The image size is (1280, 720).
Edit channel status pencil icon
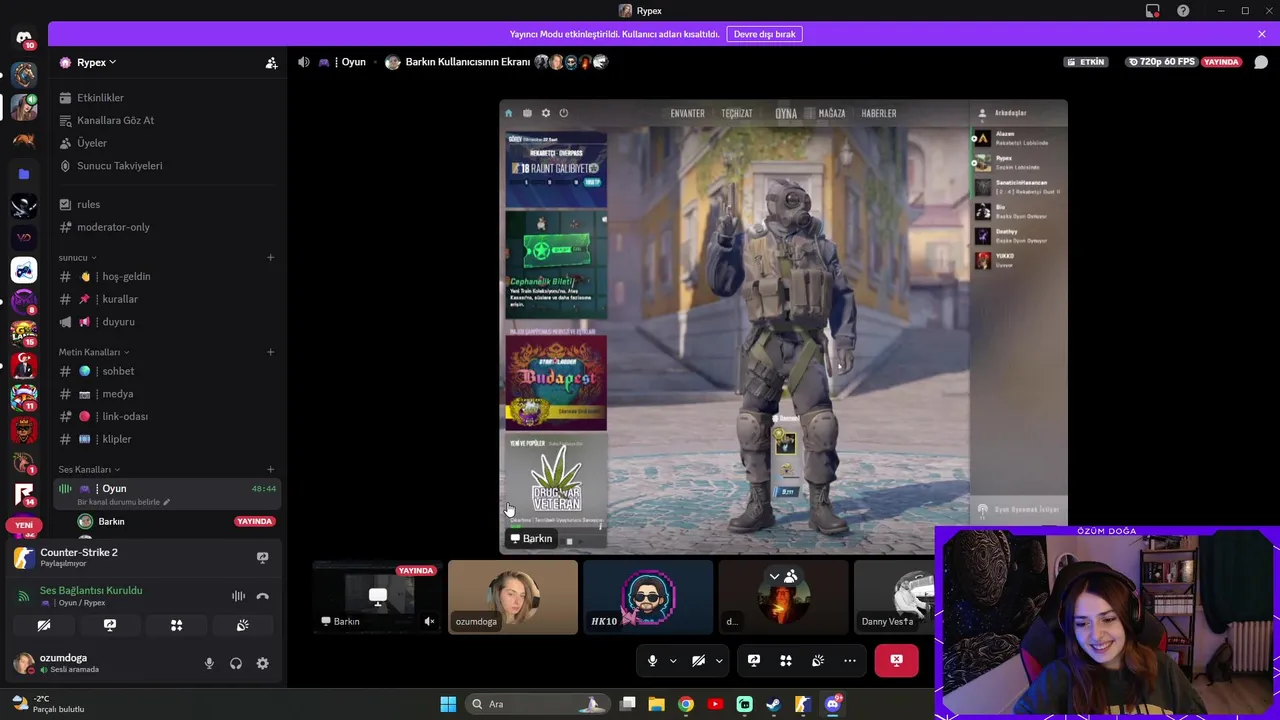click(167, 502)
